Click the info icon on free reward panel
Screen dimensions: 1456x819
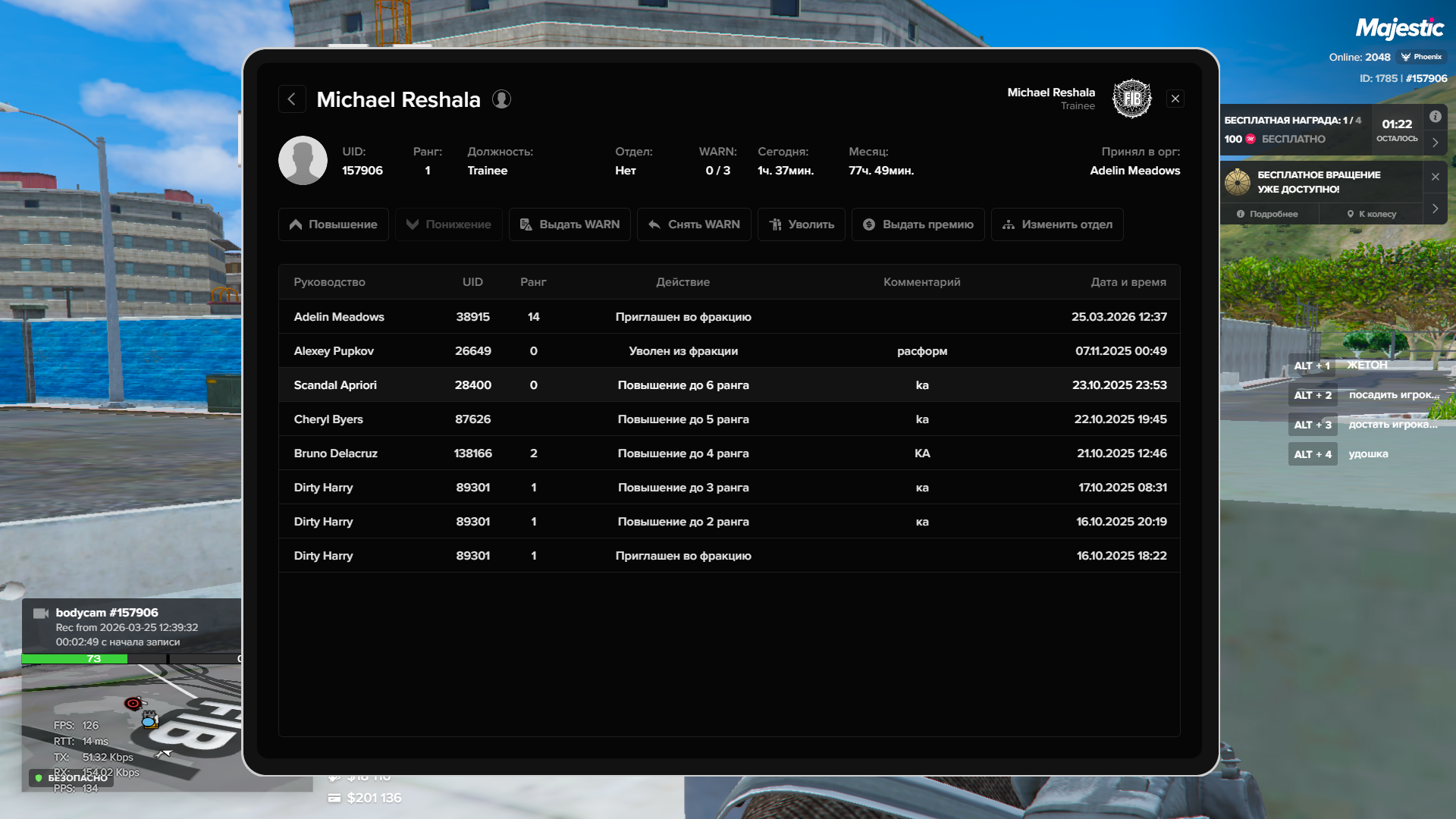1436,117
